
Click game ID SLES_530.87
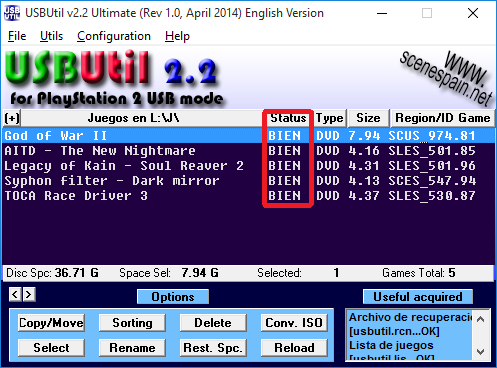tap(432, 196)
